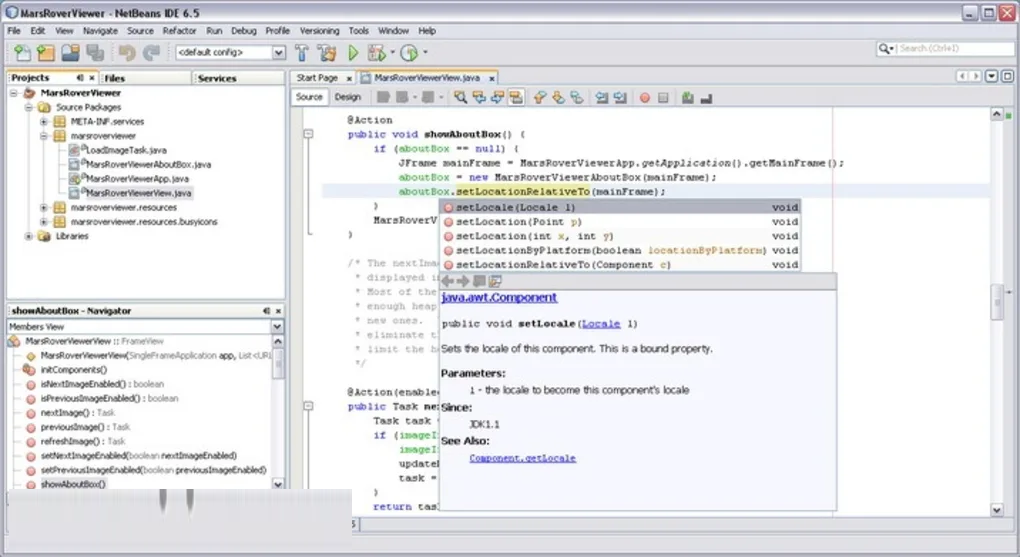Open Members View combo box
This screenshot has height=557, width=1020.
tap(146, 326)
